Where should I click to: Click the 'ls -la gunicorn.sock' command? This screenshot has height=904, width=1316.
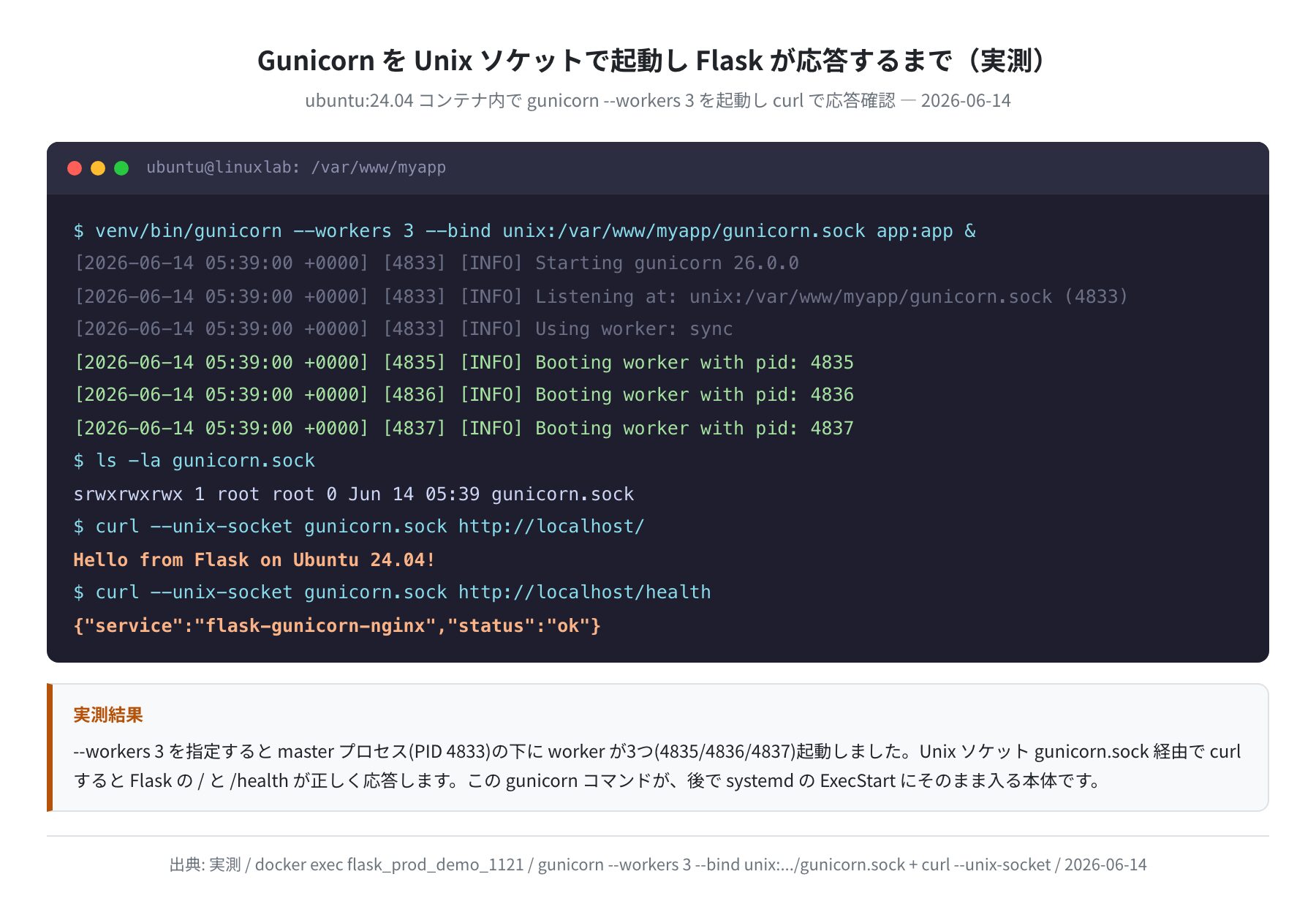(x=194, y=461)
